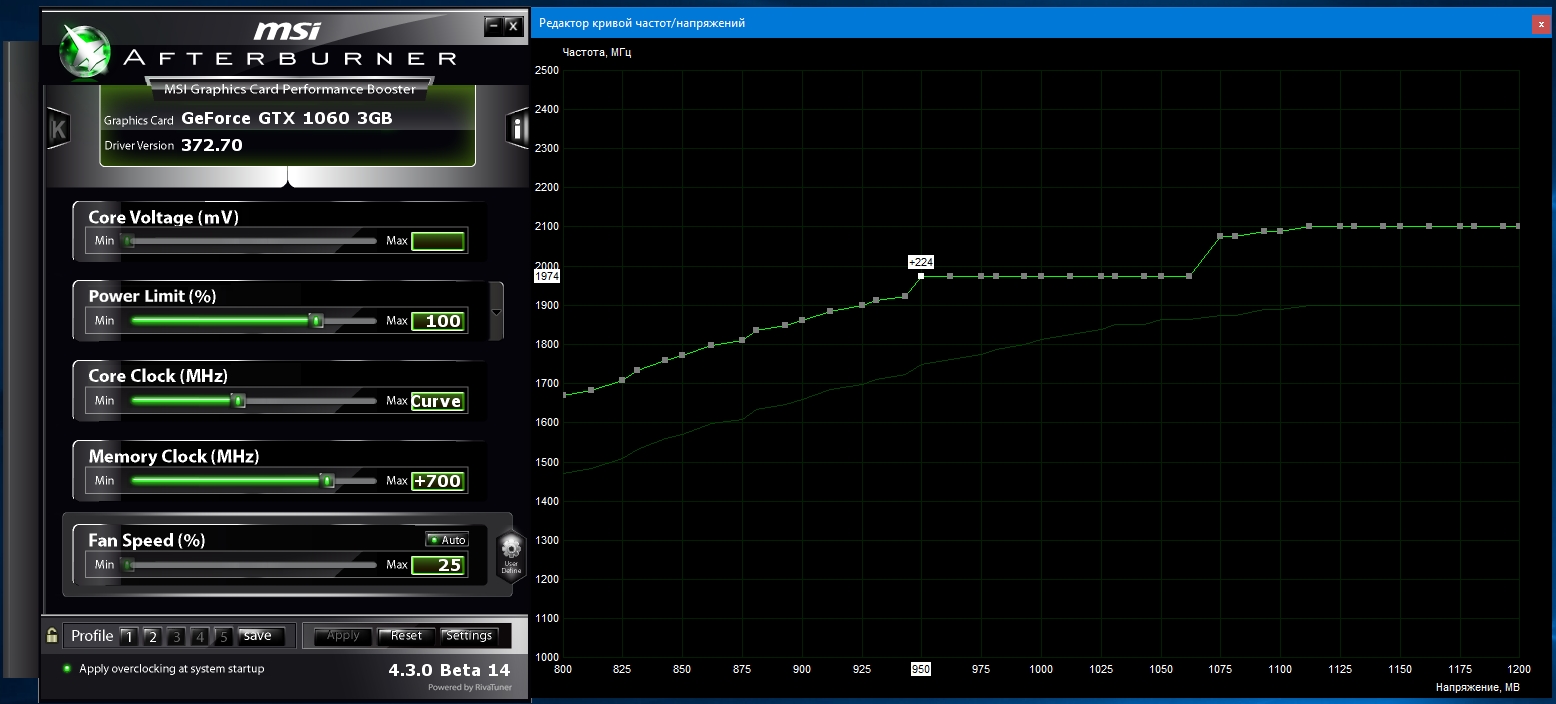Click the Apply button
The width and height of the screenshot is (1556, 704).
343,636
